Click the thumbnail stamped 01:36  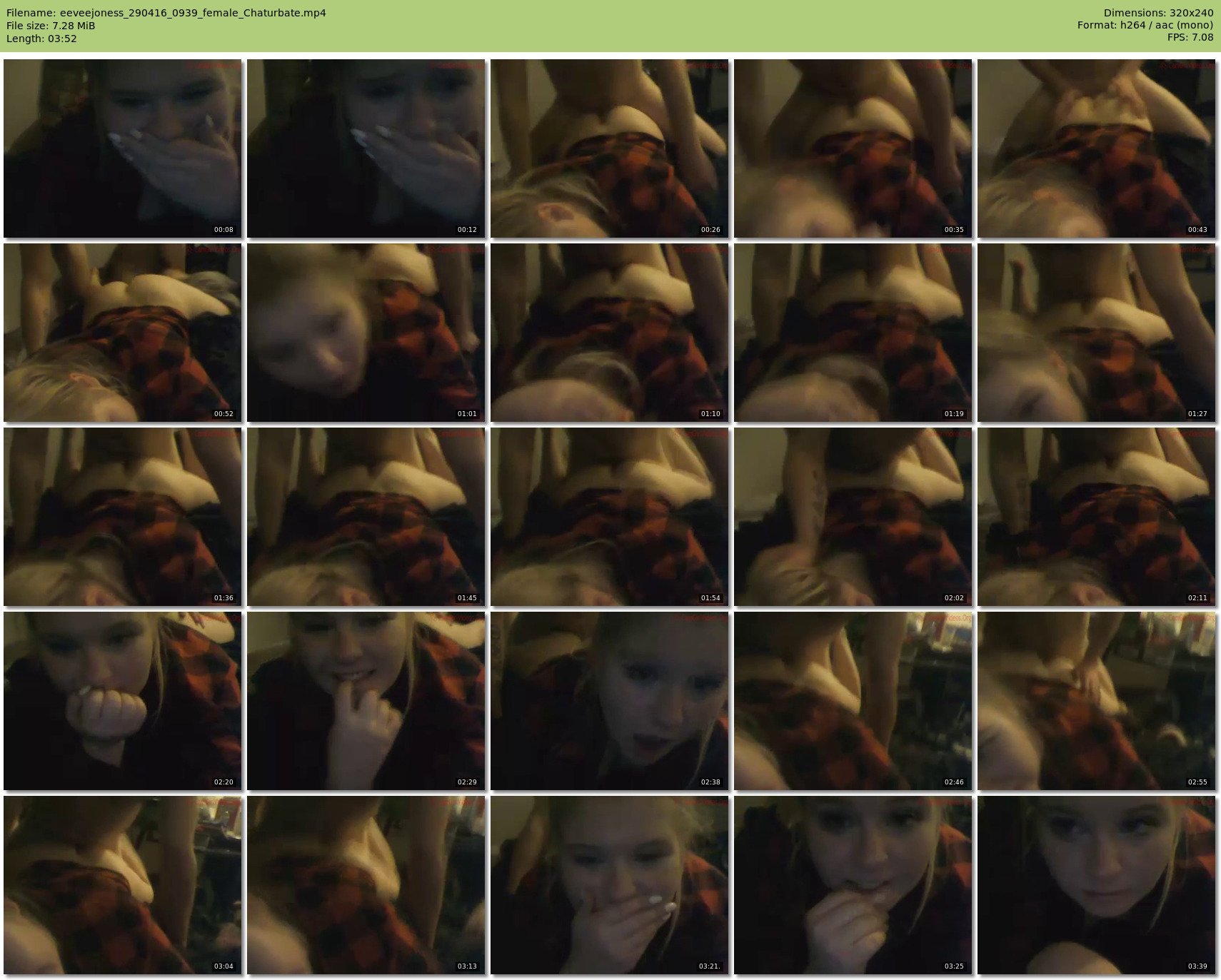(x=123, y=517)
